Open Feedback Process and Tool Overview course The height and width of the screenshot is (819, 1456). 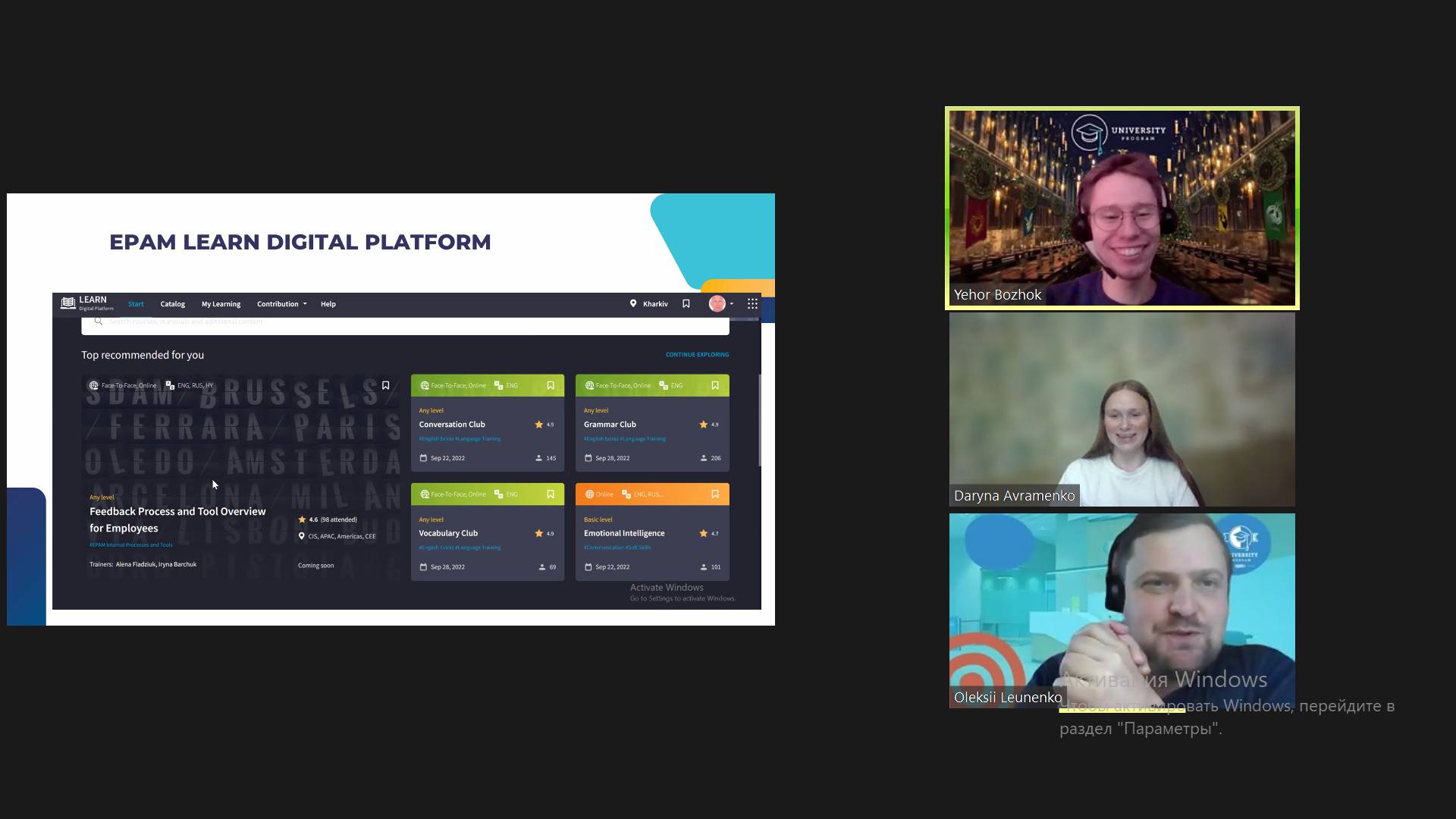(177, 519)
